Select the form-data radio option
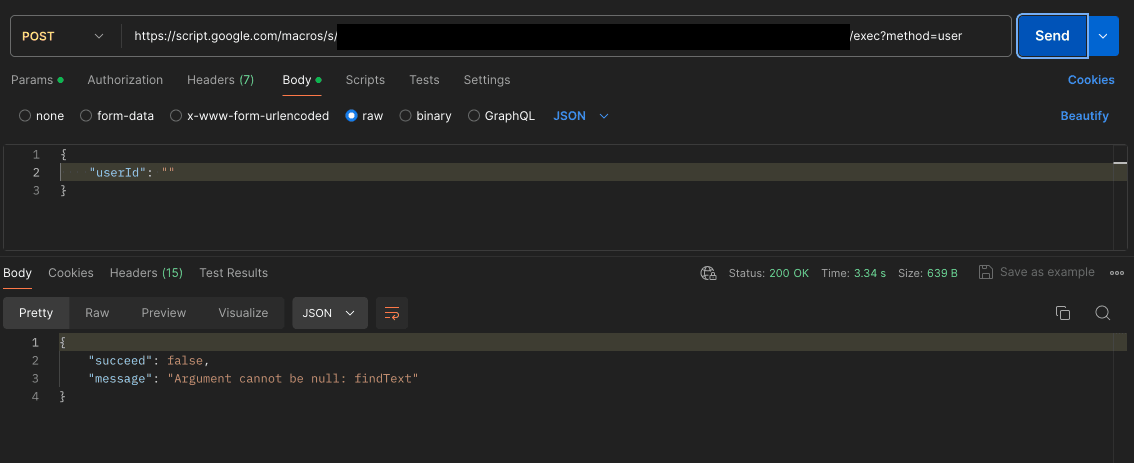 86,116
